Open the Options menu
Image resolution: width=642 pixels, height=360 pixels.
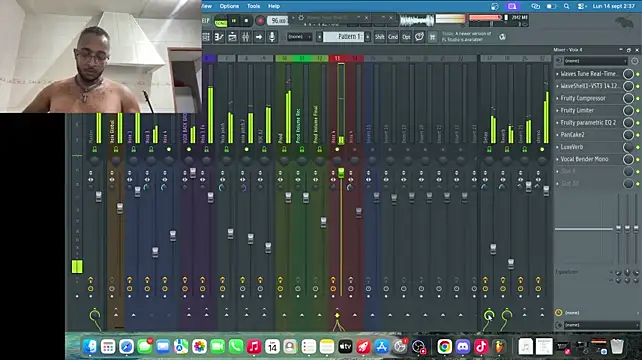pyautogui.click(x=229, y=6)
